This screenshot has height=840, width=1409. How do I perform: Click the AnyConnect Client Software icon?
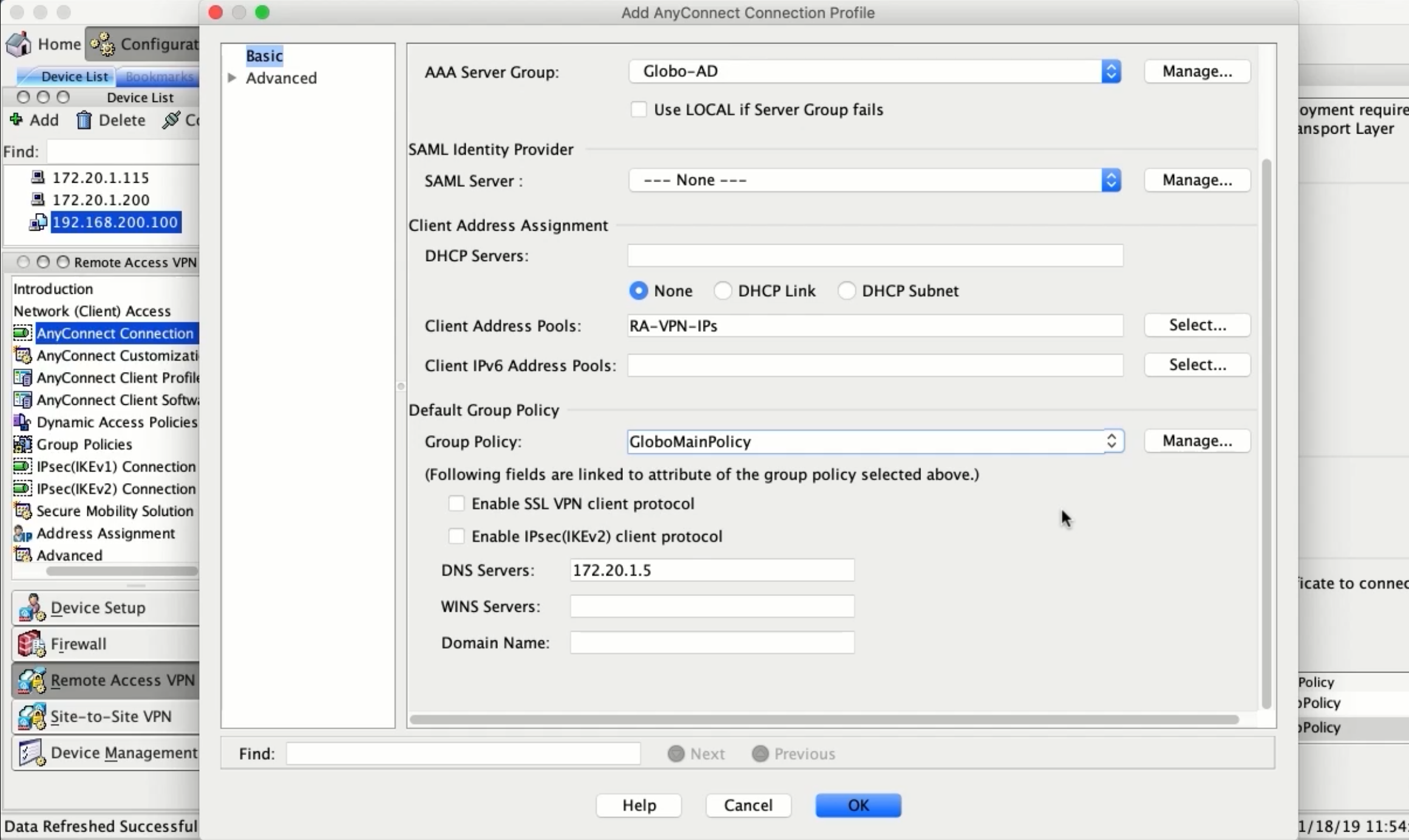coord(22,399)
